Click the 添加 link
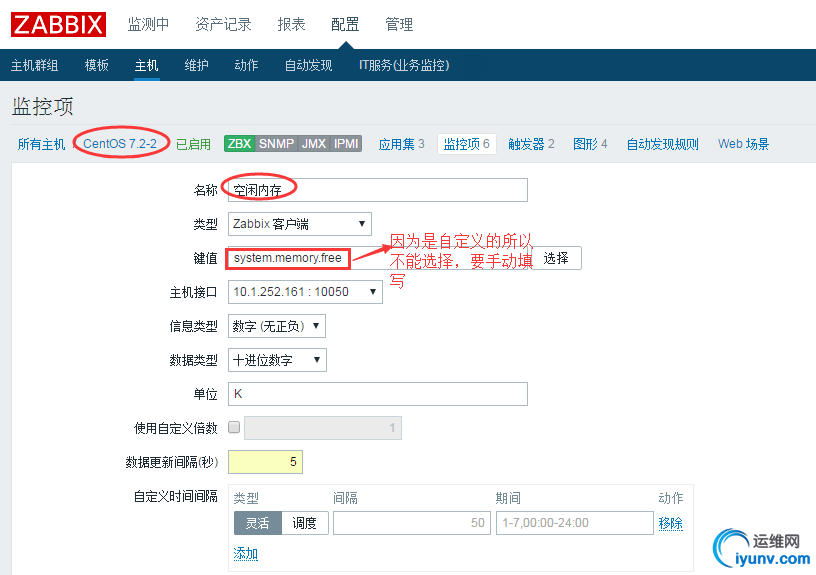Screen dimensions: 816x575 [x=246, y=553]
